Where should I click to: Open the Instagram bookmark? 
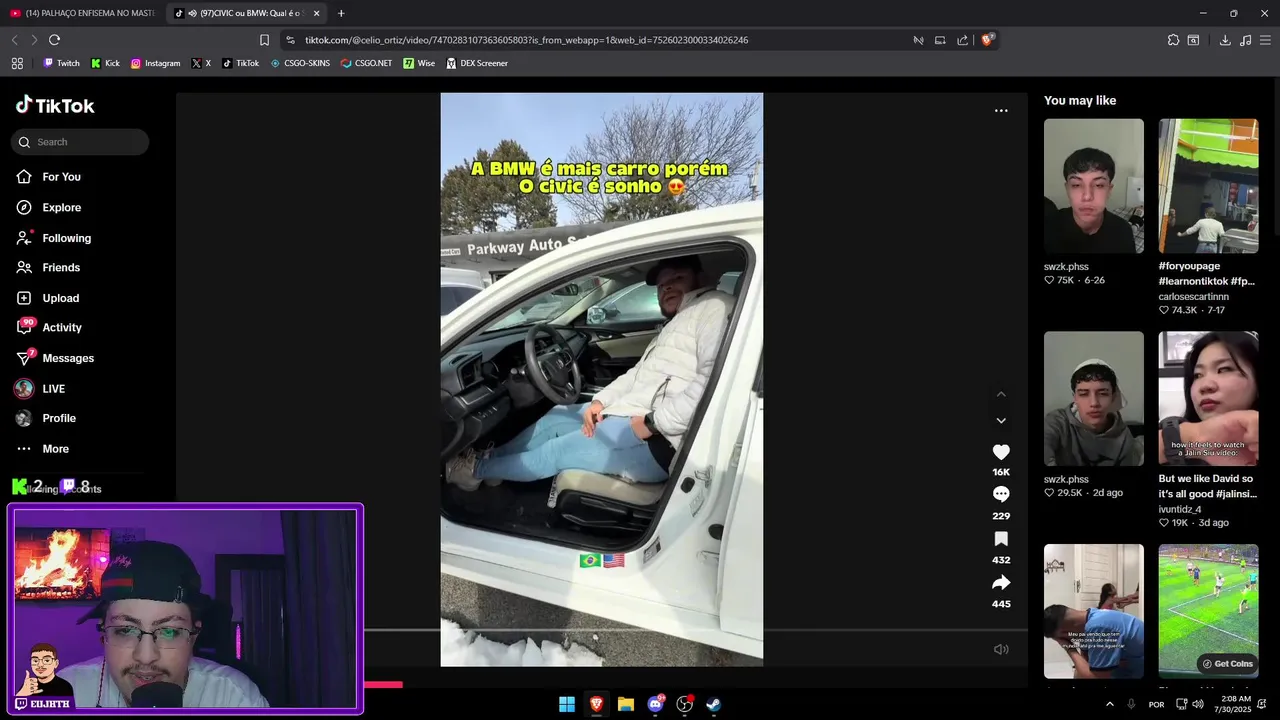click(155, 63)
